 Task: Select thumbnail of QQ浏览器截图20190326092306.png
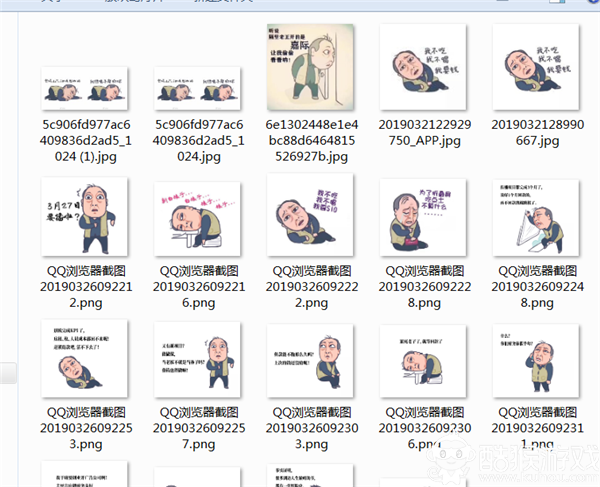click(x=423, y=361)
